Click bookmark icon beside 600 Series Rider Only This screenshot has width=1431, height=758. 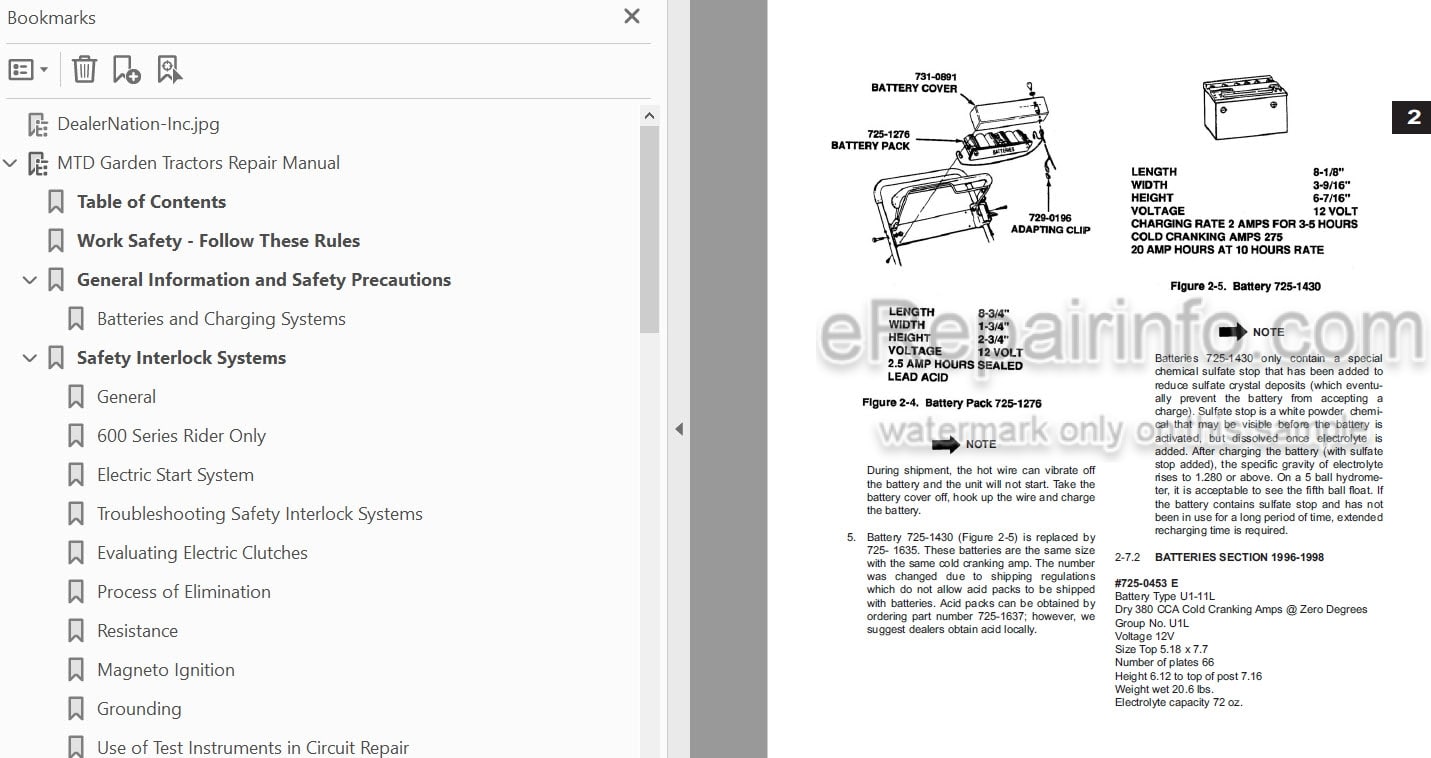tap(76, 436)
